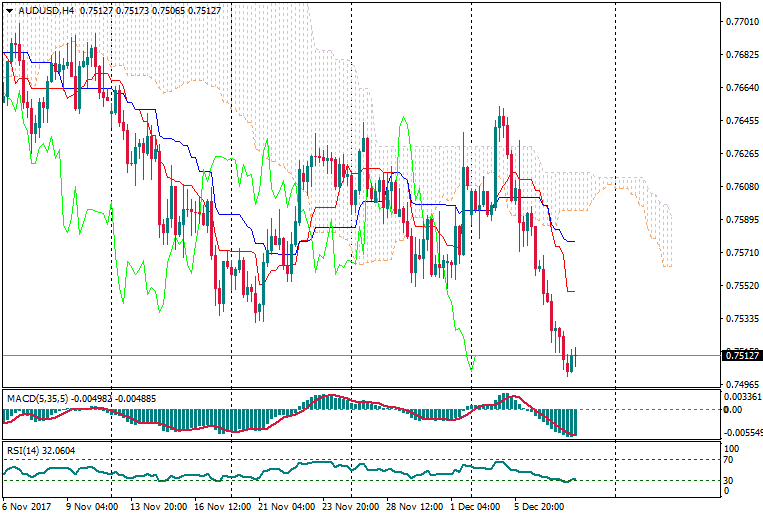Viewport: 763px width, 518px height.
Task: Open the dropdown arrow beside AUDUSD,H4
Action: coord(10,10)
